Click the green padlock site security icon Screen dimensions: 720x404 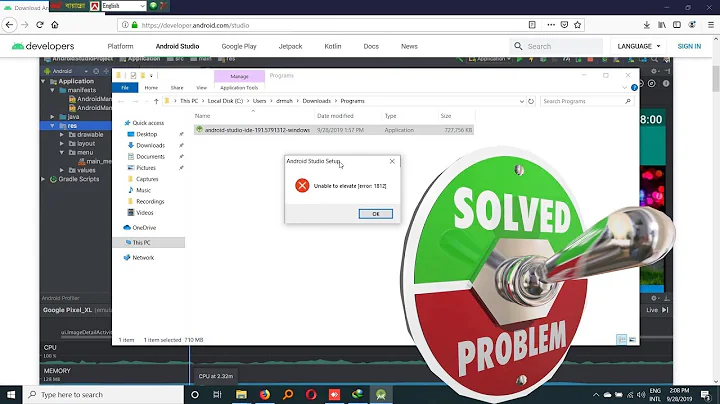click(135, 25)
